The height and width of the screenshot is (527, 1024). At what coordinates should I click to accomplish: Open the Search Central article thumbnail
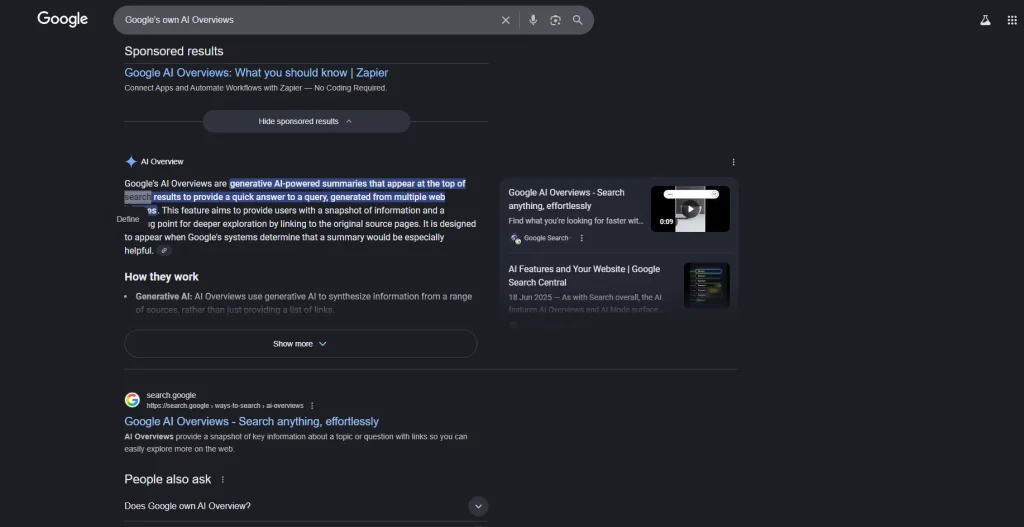tap(707, 285)
